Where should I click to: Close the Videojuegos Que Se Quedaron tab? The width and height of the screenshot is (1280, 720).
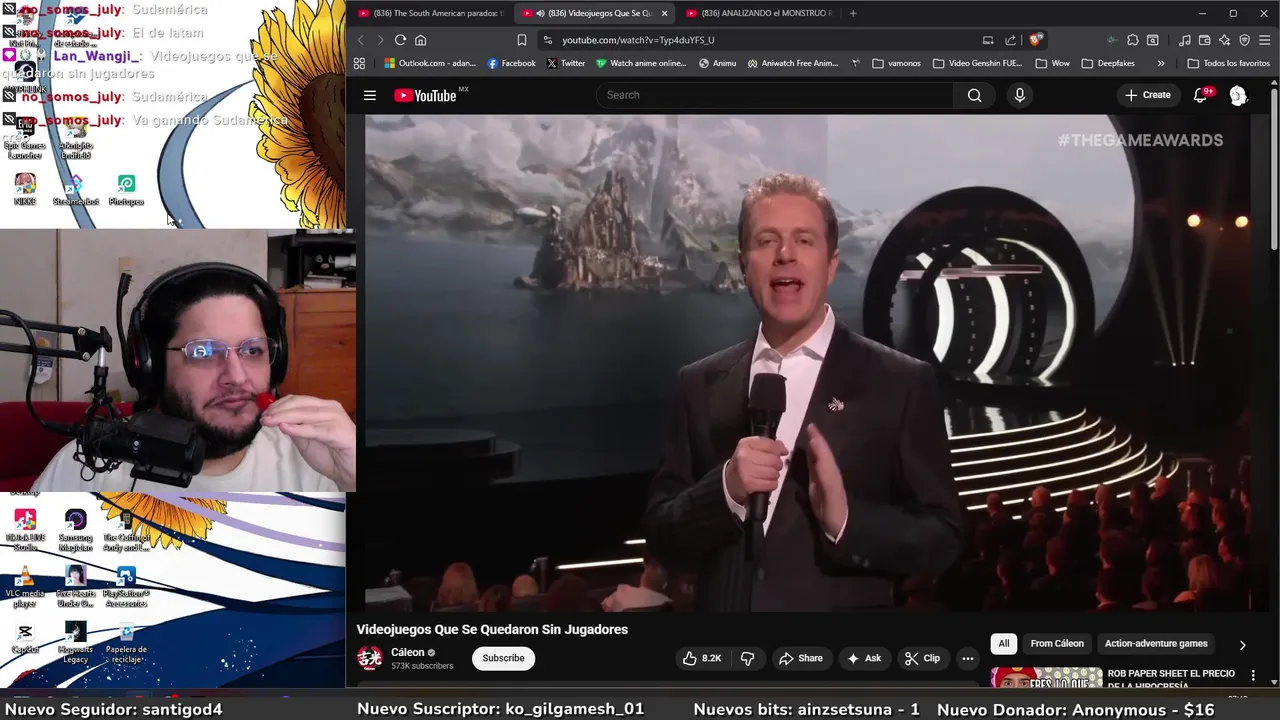point(664,13)
